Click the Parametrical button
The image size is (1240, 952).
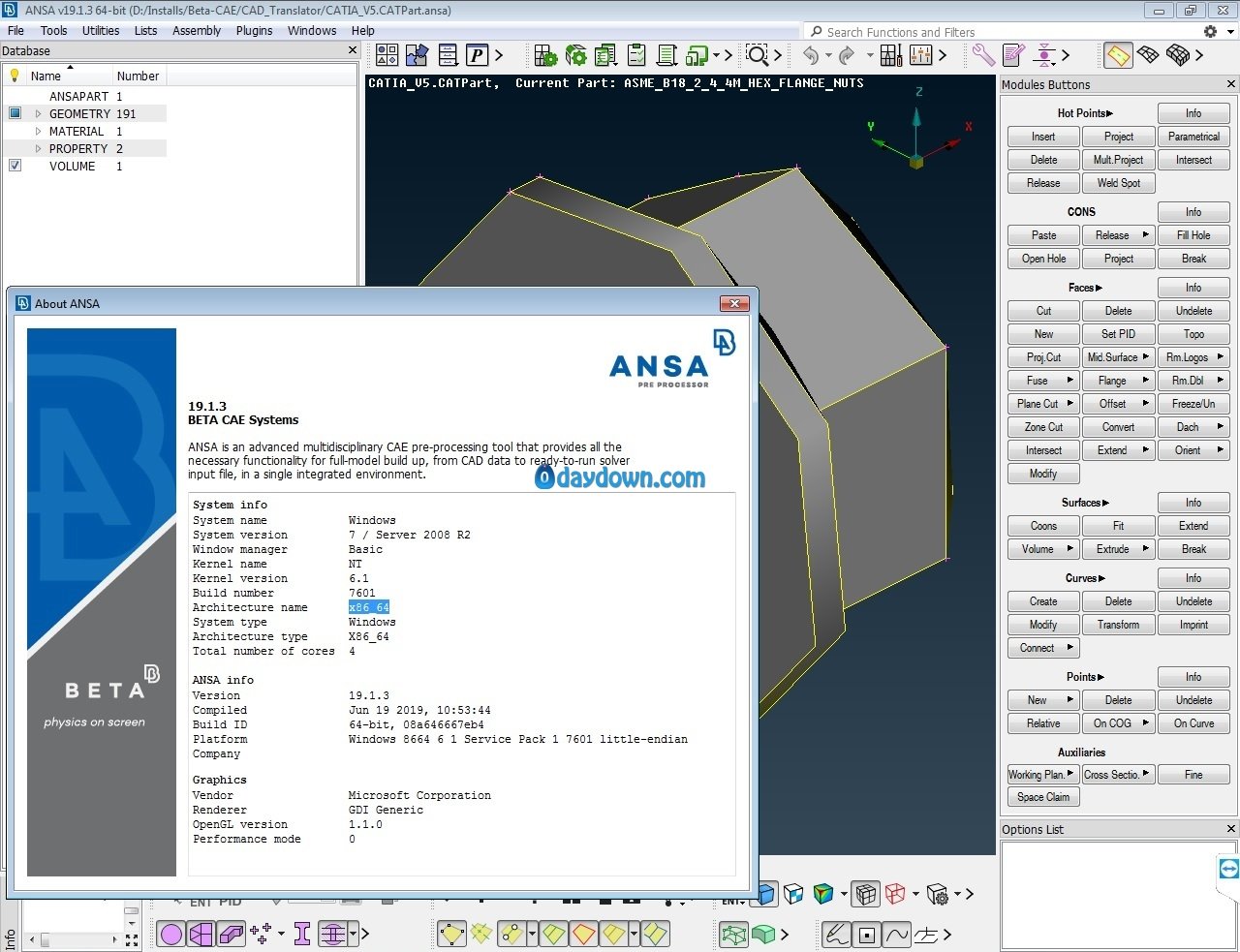tap(1193, 137)
